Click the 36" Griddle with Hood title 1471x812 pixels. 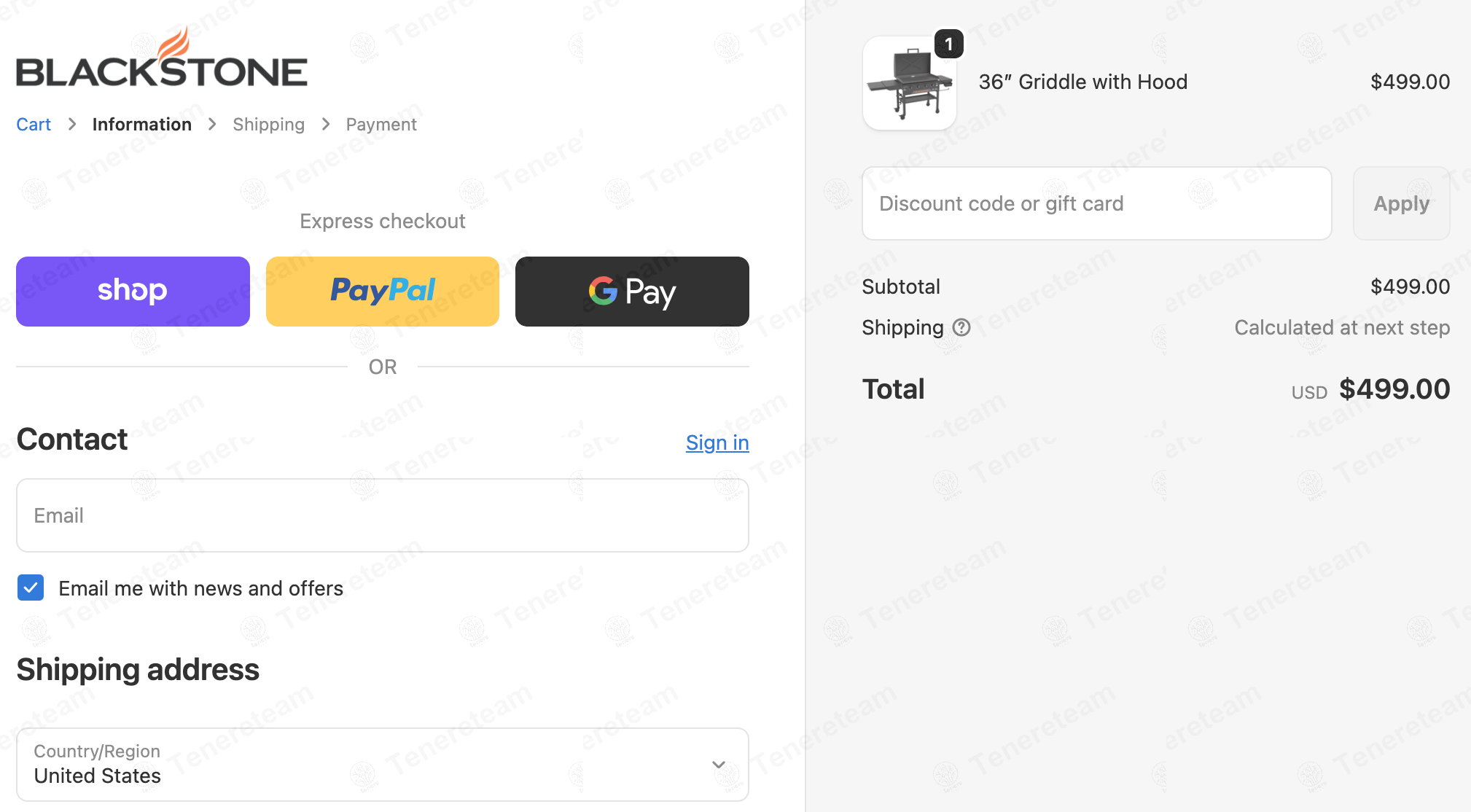pos(1083,82)
